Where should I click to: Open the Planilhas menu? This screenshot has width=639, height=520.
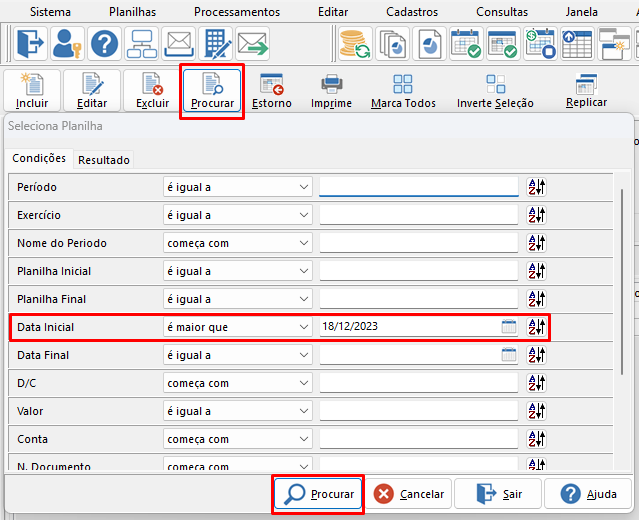coord(132,12)
